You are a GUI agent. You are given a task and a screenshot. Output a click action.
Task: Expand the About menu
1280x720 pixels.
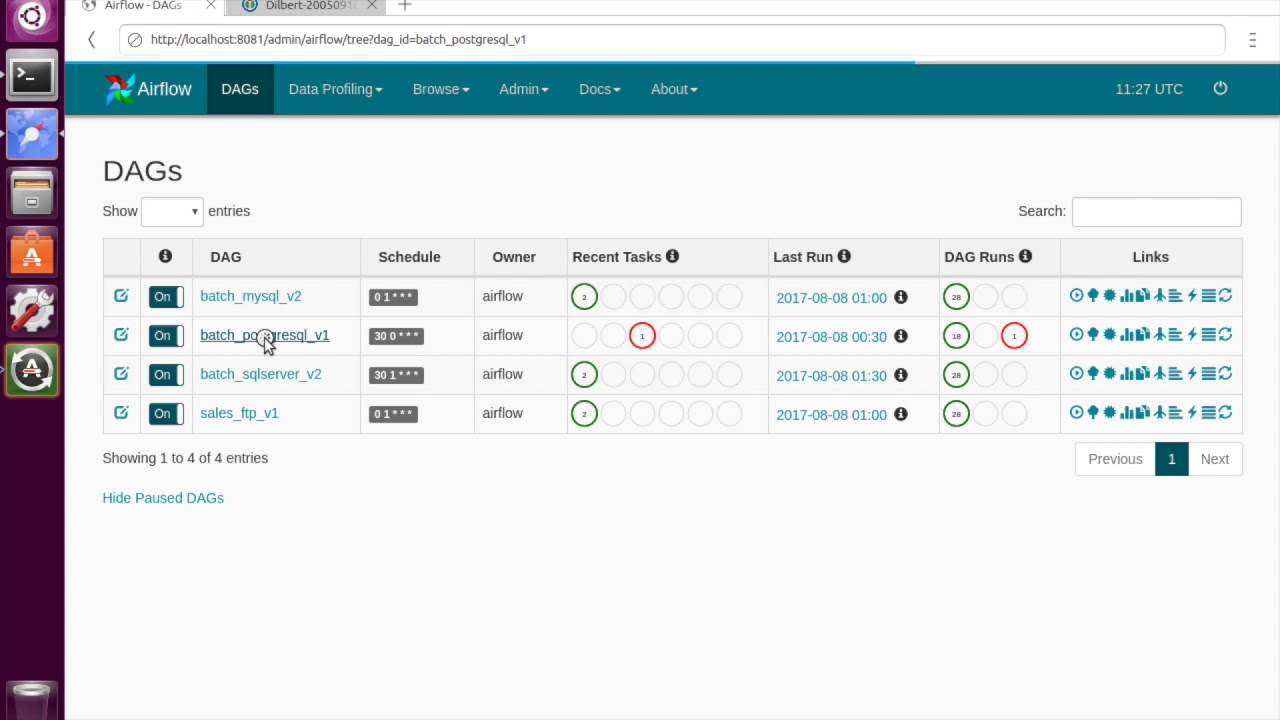tap(674, 89)
